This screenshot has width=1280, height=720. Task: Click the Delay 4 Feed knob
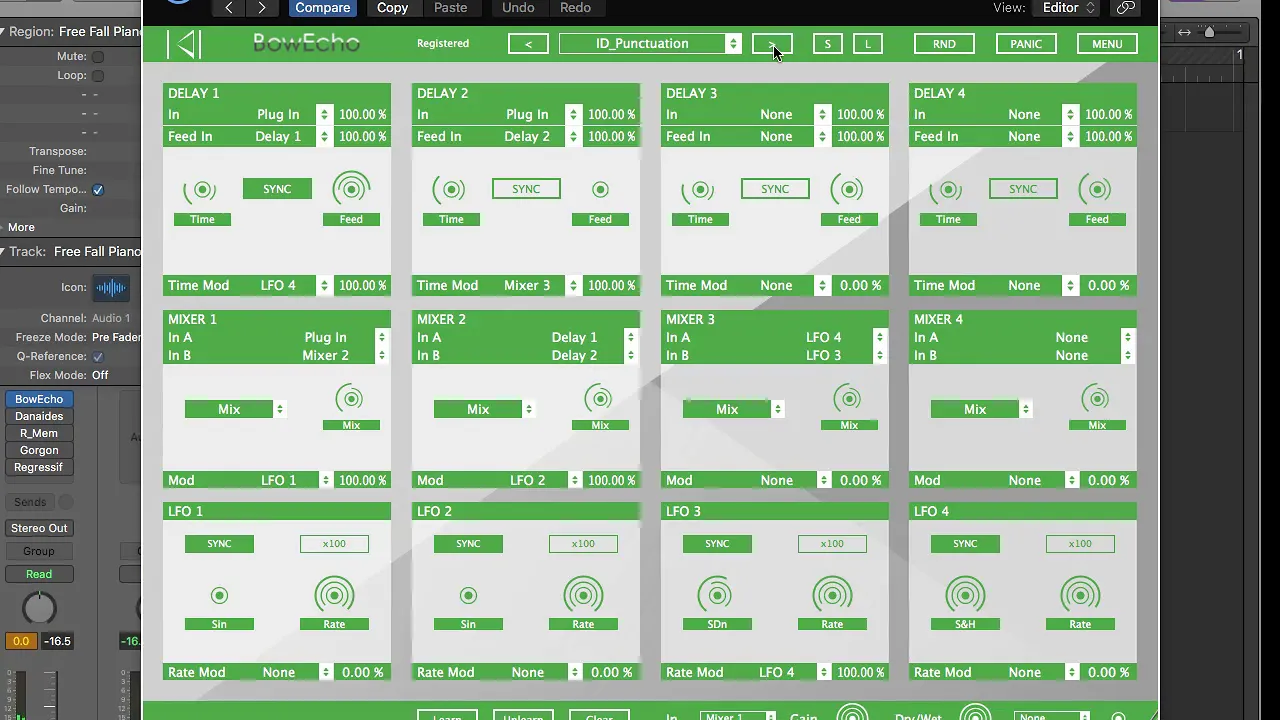click(x=1096, y=189)
